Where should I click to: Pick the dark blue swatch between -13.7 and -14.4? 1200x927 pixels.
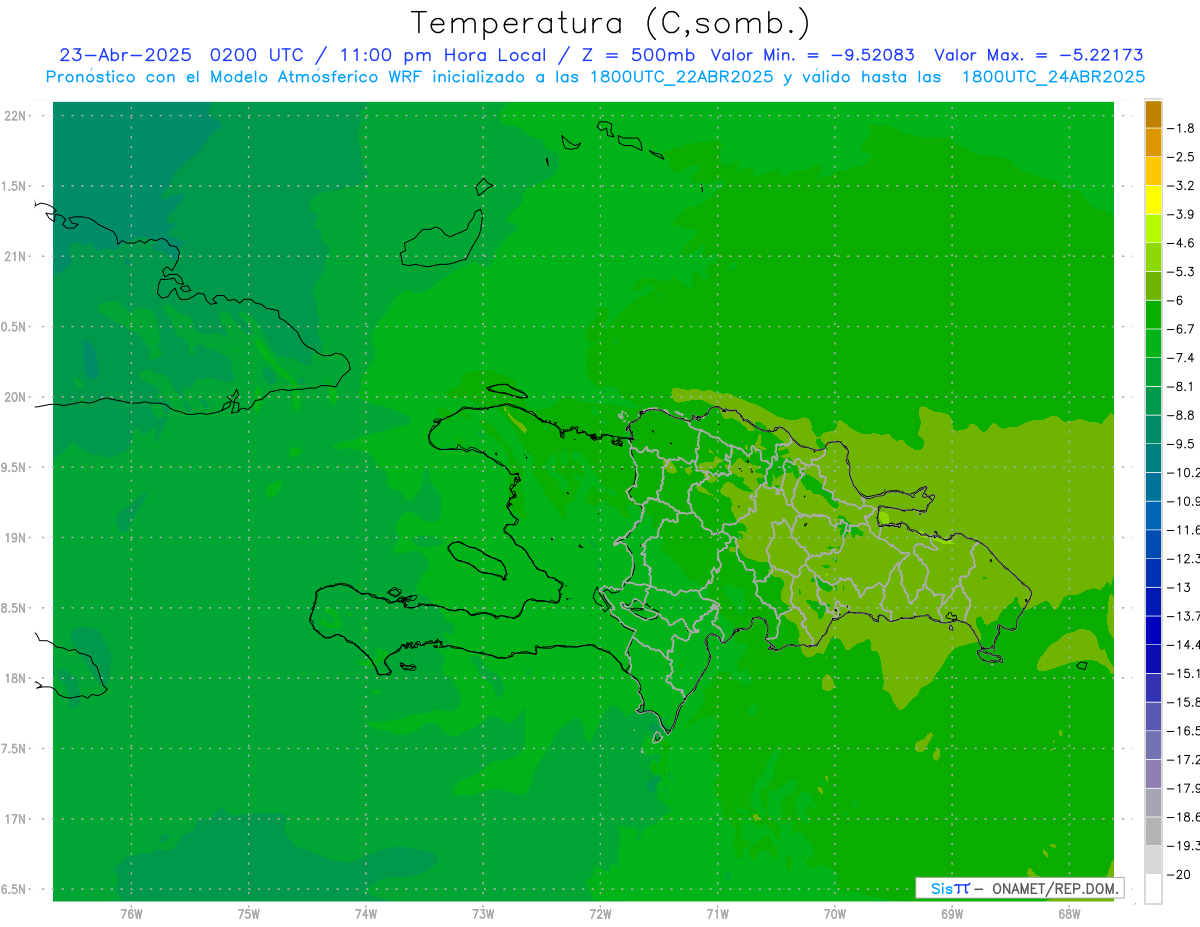pyautogui.click(x=1154, y=630)
